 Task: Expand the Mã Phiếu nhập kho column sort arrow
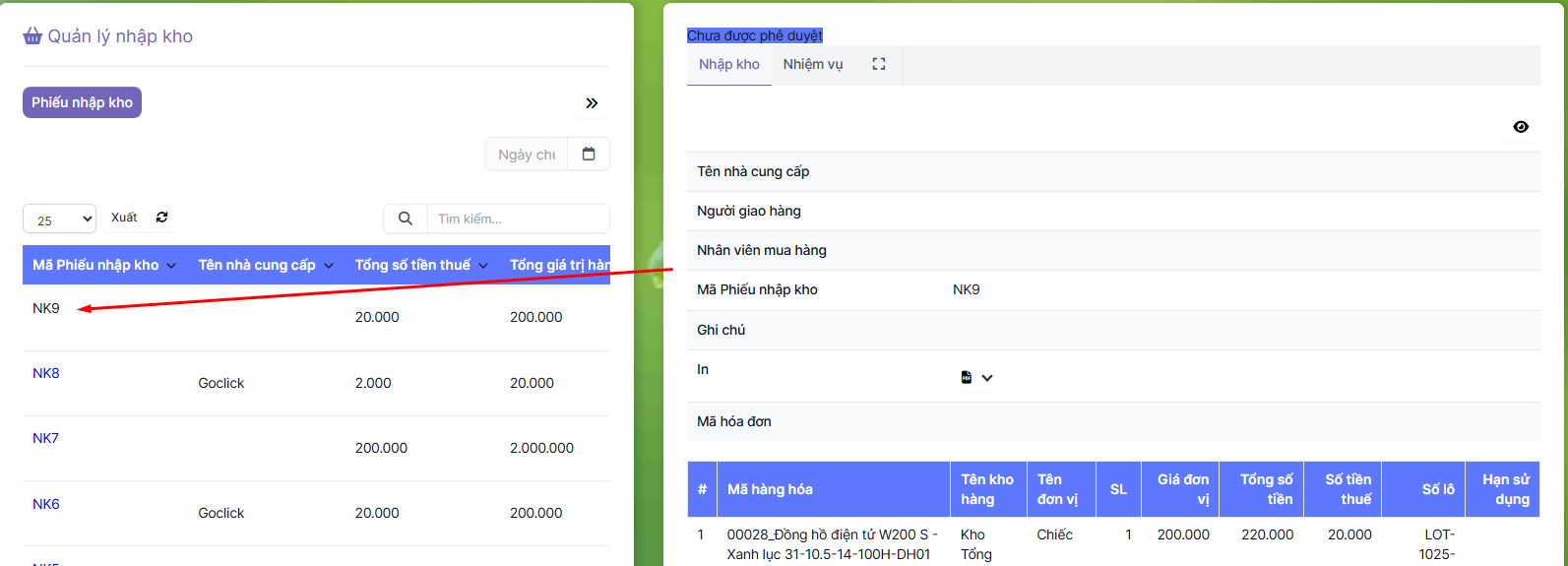172,266
